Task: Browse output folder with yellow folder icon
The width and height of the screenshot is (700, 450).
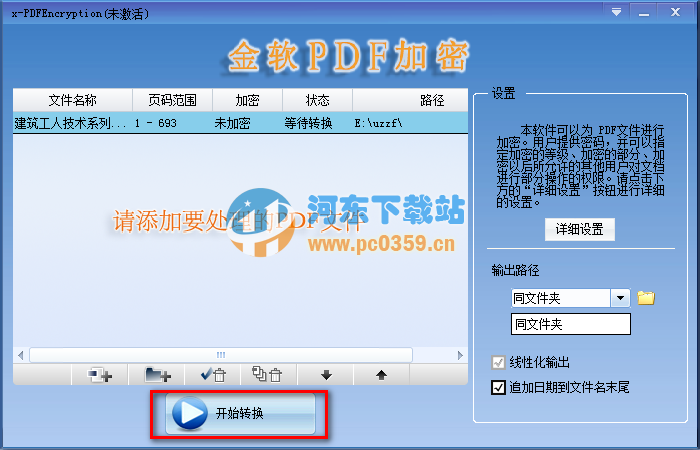Action: 646,298
